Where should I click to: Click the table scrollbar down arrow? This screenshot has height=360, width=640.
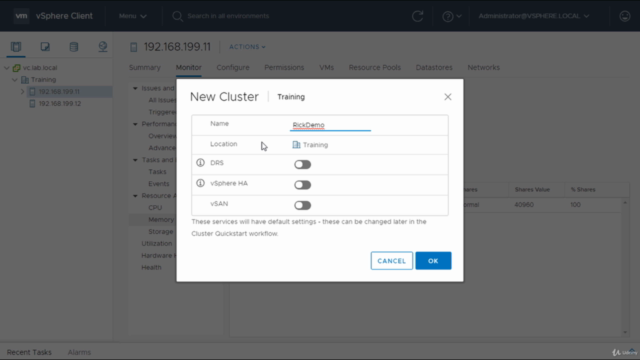coord(625,332)
